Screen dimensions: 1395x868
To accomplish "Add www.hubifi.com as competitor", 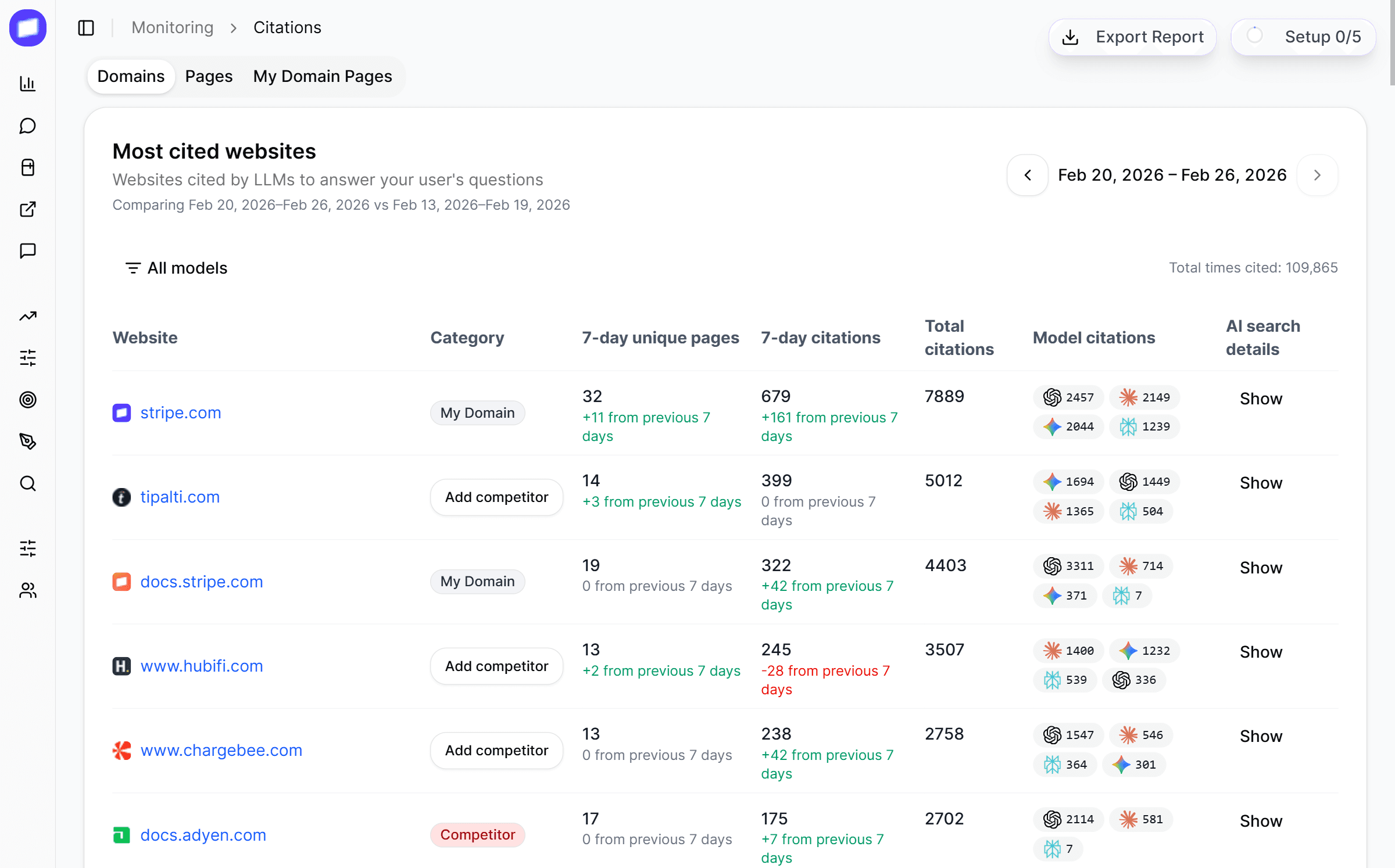I will pyautogui.click(x=496, y=666).
